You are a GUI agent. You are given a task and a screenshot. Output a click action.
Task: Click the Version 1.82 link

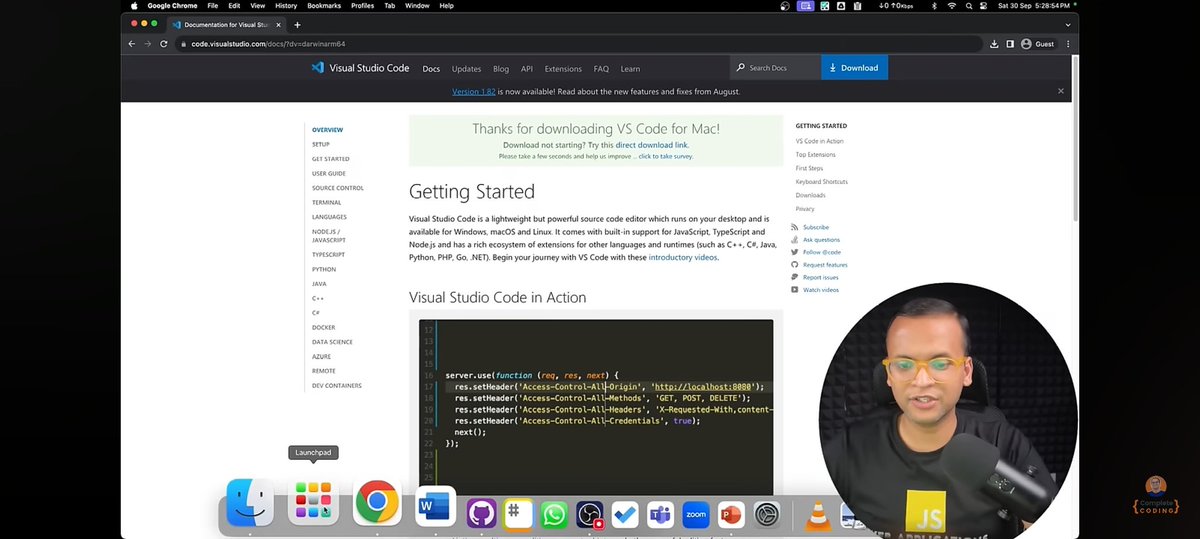pos(473,91)
